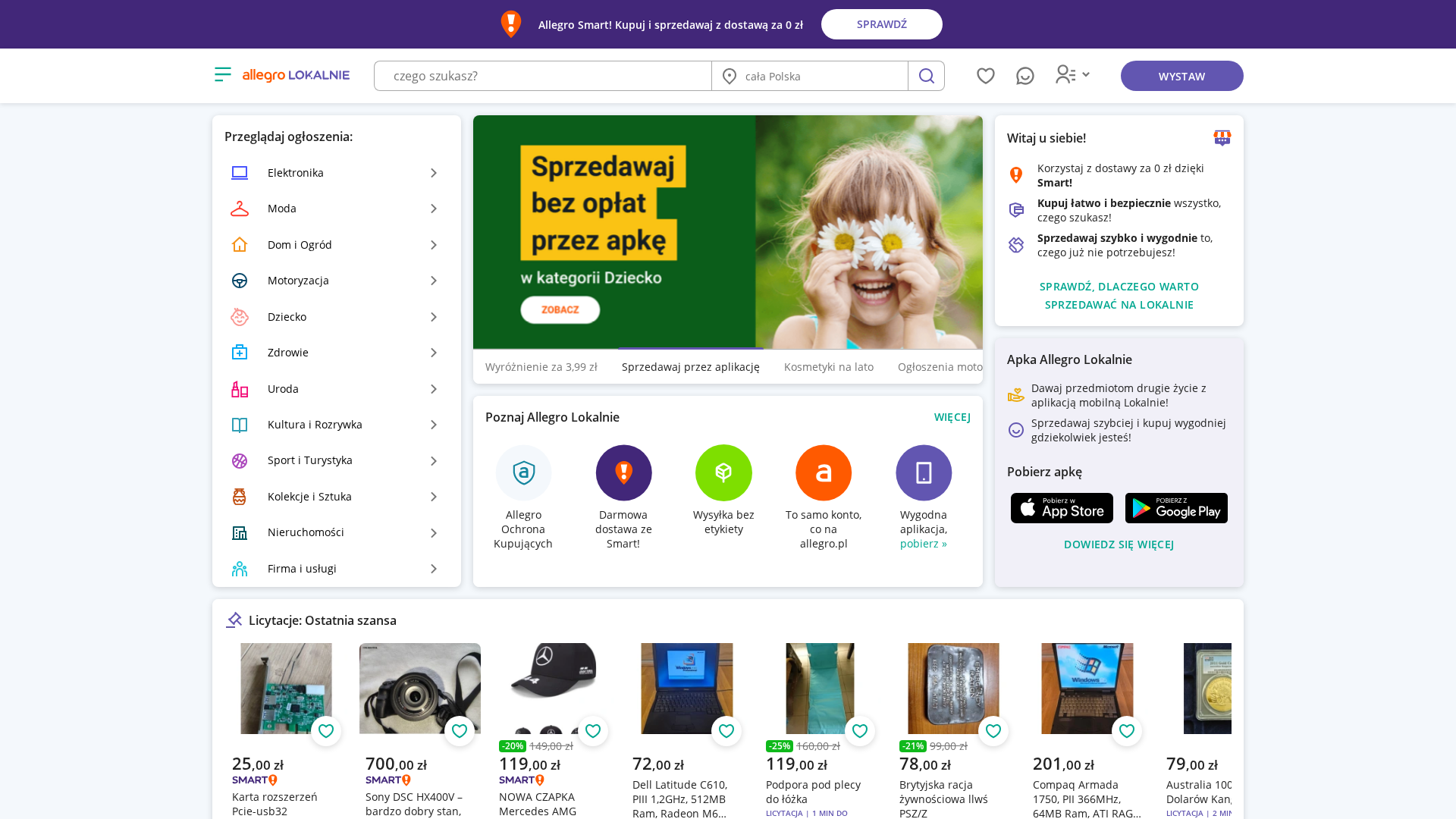Expand Motoryzacja category chevron
The image size is (1456, 819).
coord(434,281)
